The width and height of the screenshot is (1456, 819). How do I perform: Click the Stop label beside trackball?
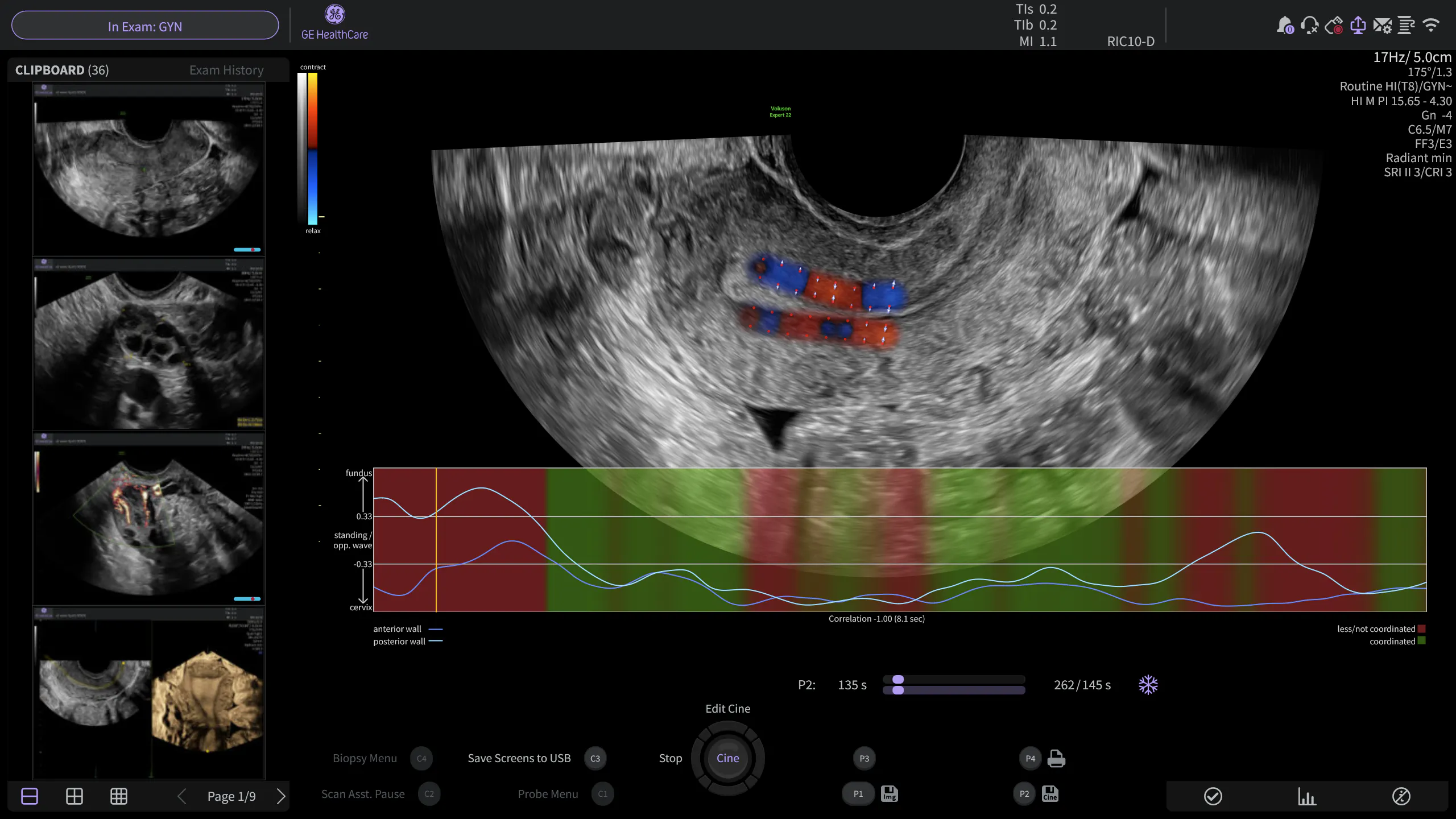[671, 758]
